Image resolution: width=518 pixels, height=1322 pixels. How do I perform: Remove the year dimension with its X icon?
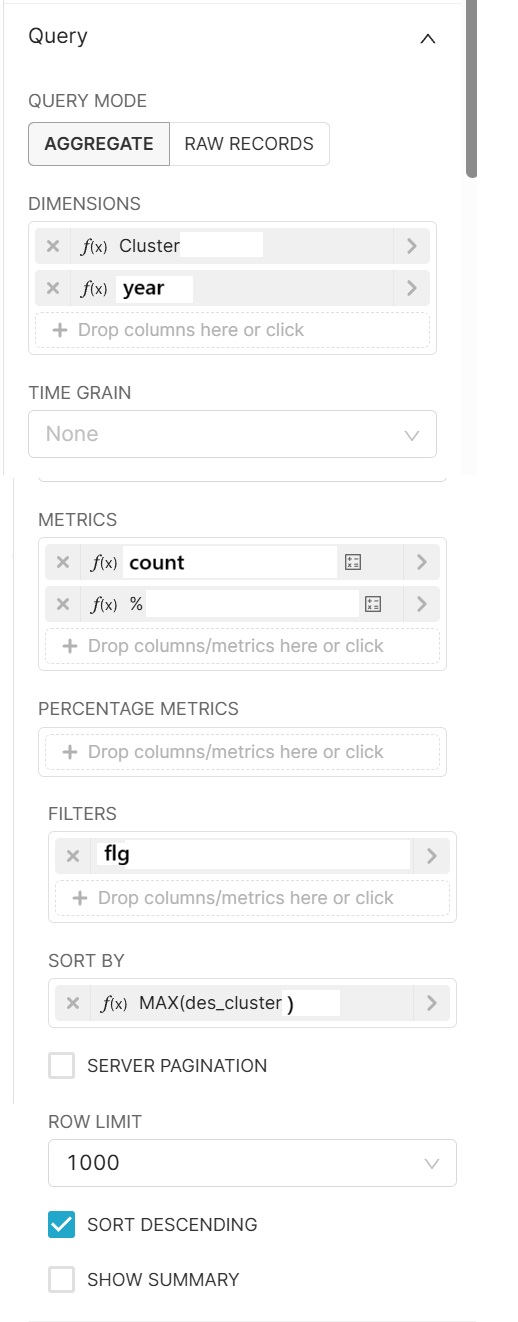click(x=53, y=289)
